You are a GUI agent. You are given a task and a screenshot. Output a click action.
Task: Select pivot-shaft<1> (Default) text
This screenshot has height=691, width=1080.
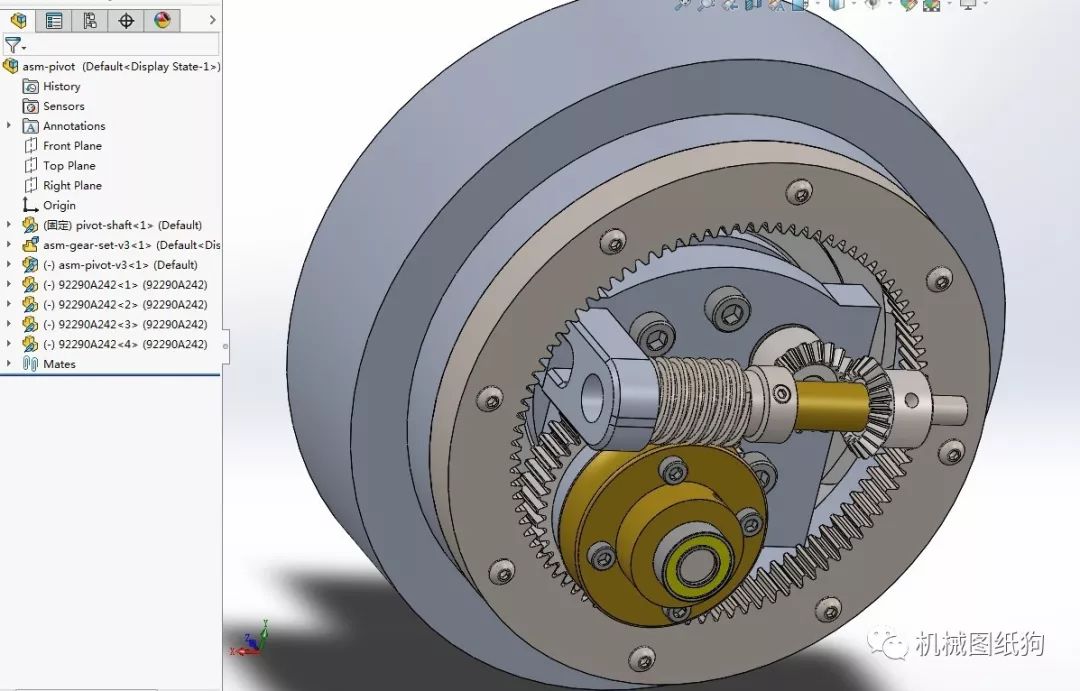139,225
